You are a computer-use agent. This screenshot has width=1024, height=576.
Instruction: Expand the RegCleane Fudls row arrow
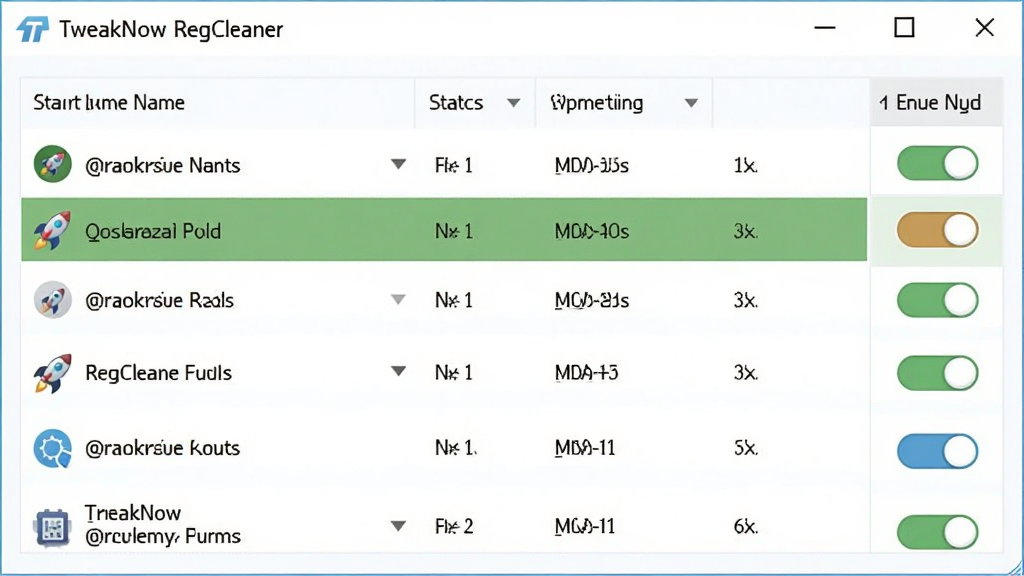pyautogui.click(x=398, y=371)
